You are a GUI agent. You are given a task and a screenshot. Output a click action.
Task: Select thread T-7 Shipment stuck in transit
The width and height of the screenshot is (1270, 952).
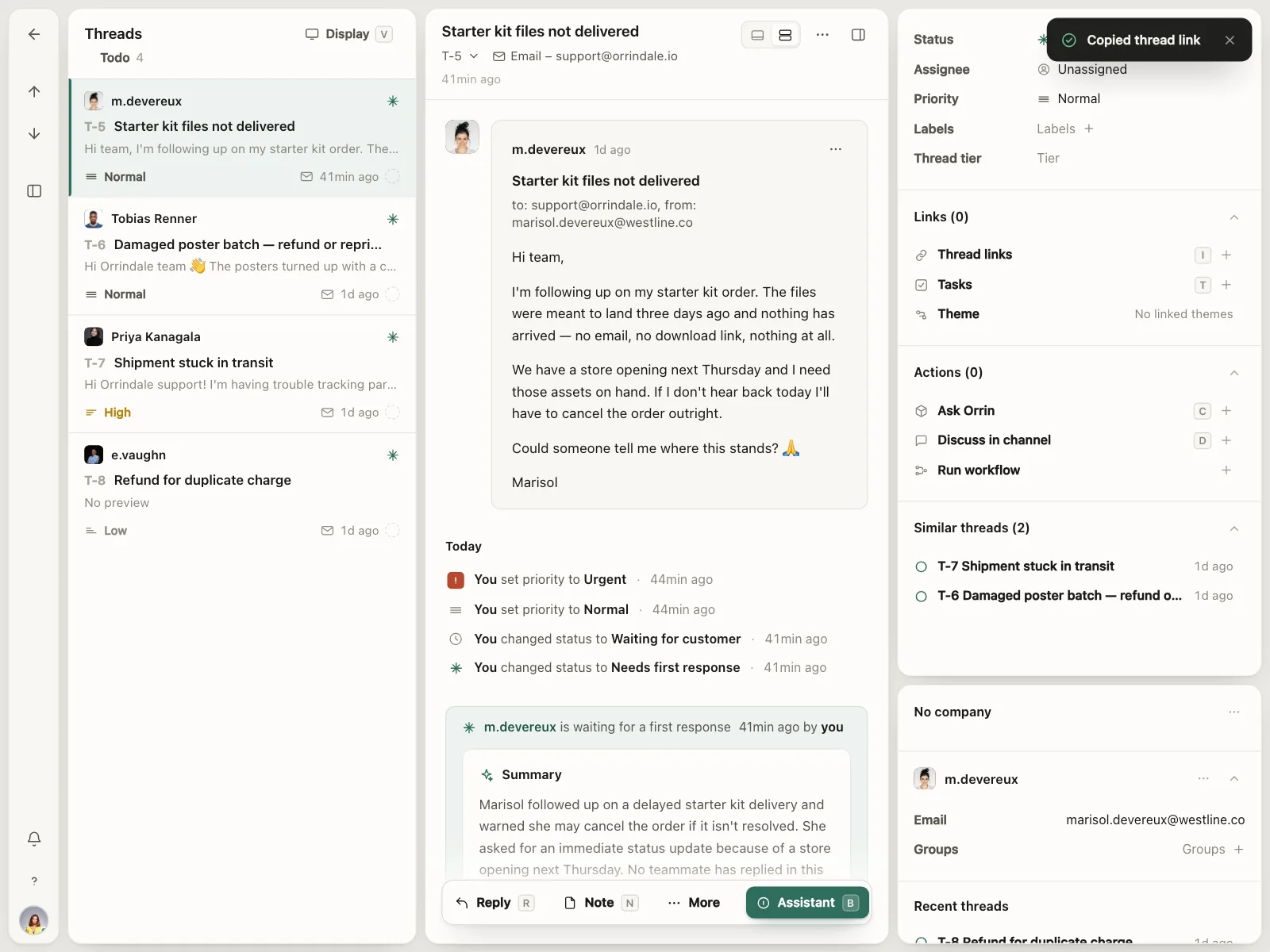242,374
